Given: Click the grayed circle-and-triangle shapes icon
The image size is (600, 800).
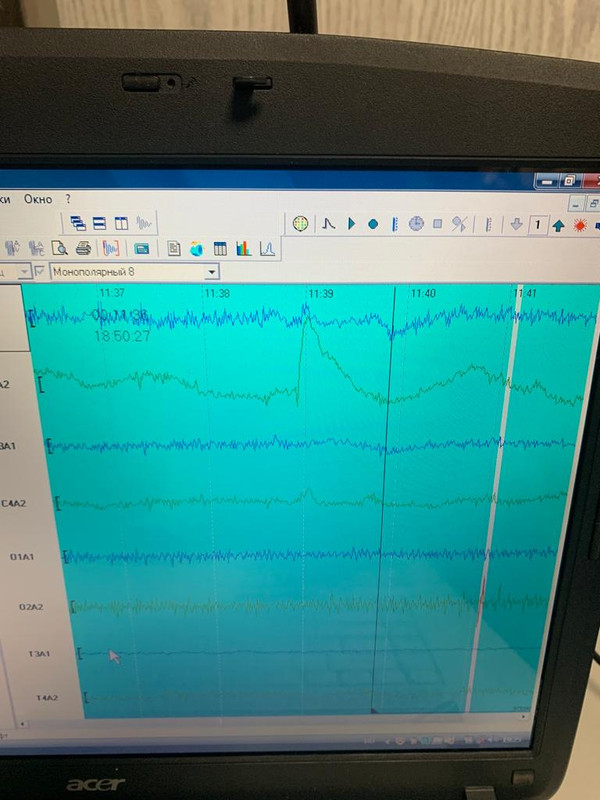Looking at the screenshot, I should pos(459,224).
